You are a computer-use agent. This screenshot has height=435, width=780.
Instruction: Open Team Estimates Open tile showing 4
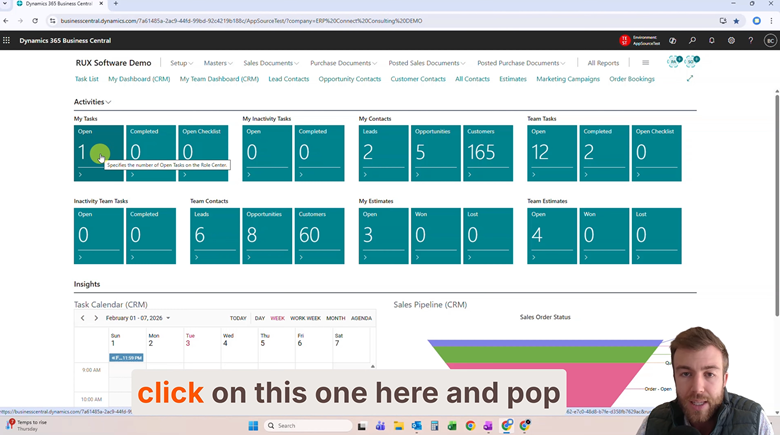point(552,236)
